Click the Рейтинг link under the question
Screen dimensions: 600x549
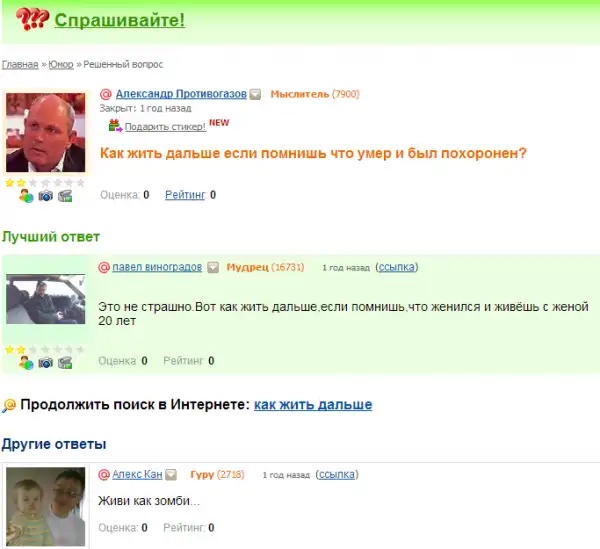[x=185, y=195]
